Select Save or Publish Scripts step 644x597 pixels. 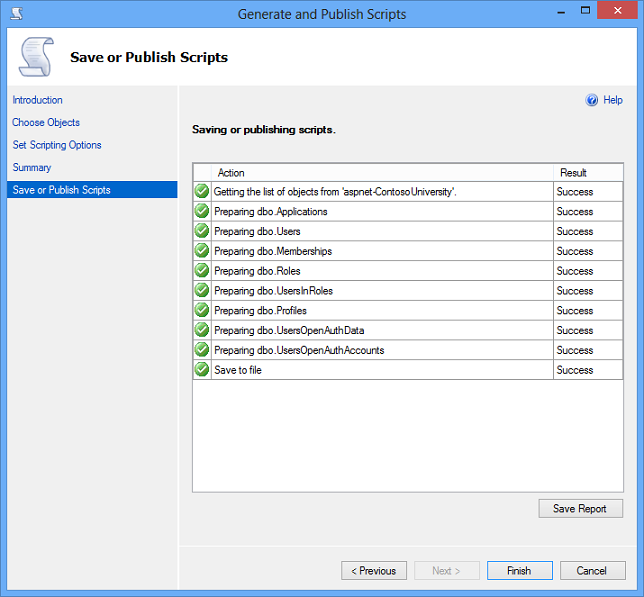point(62,190)
